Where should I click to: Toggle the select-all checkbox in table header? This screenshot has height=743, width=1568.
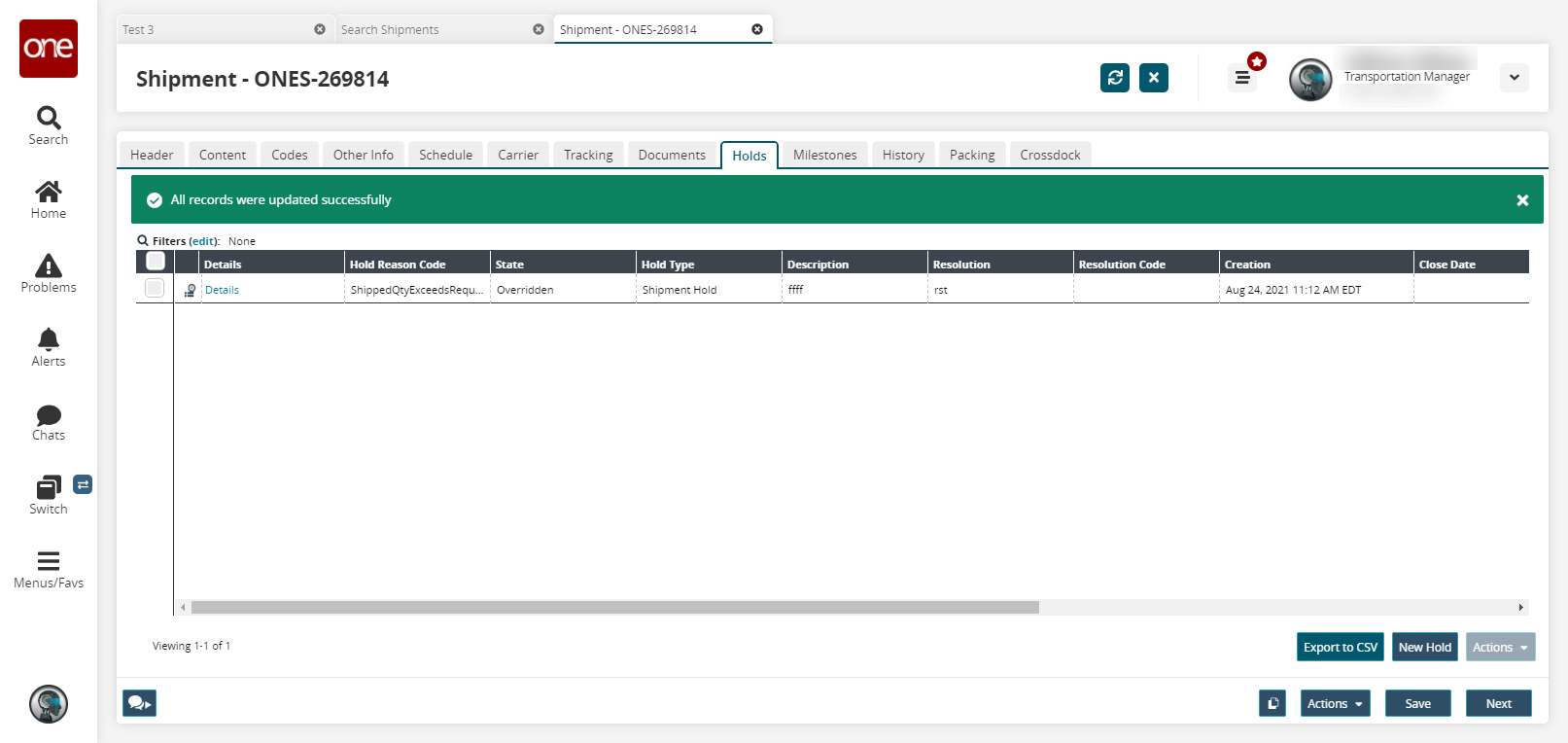pos(156,262)
